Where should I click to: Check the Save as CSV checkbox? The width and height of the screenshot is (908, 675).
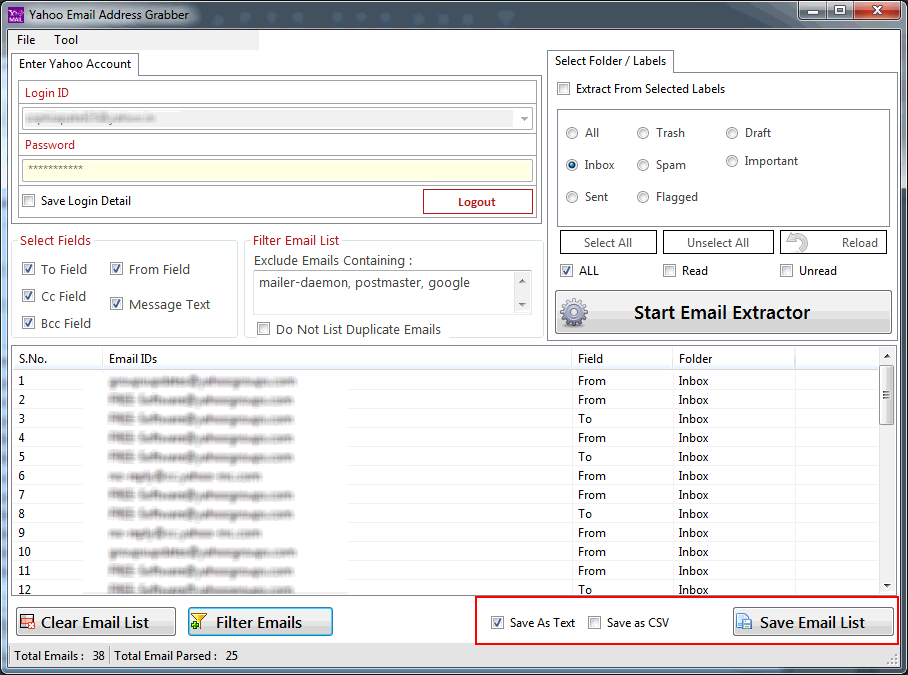click(594, 622)
